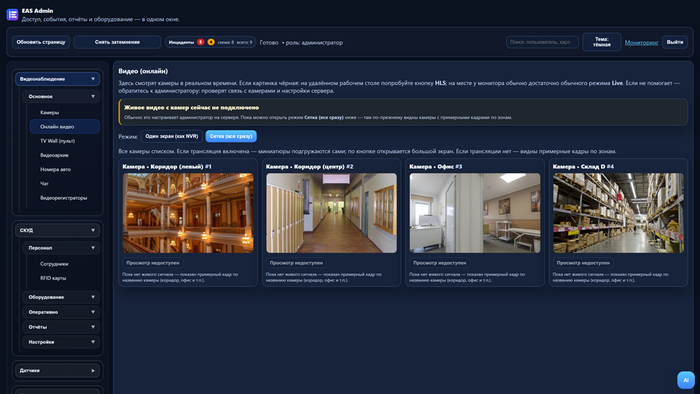
Task: Click the user search input field
Action: [542, 42]
